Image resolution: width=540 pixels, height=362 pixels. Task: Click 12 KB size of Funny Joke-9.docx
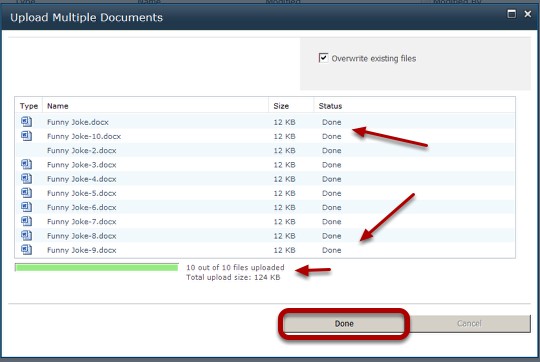(284, 250)
